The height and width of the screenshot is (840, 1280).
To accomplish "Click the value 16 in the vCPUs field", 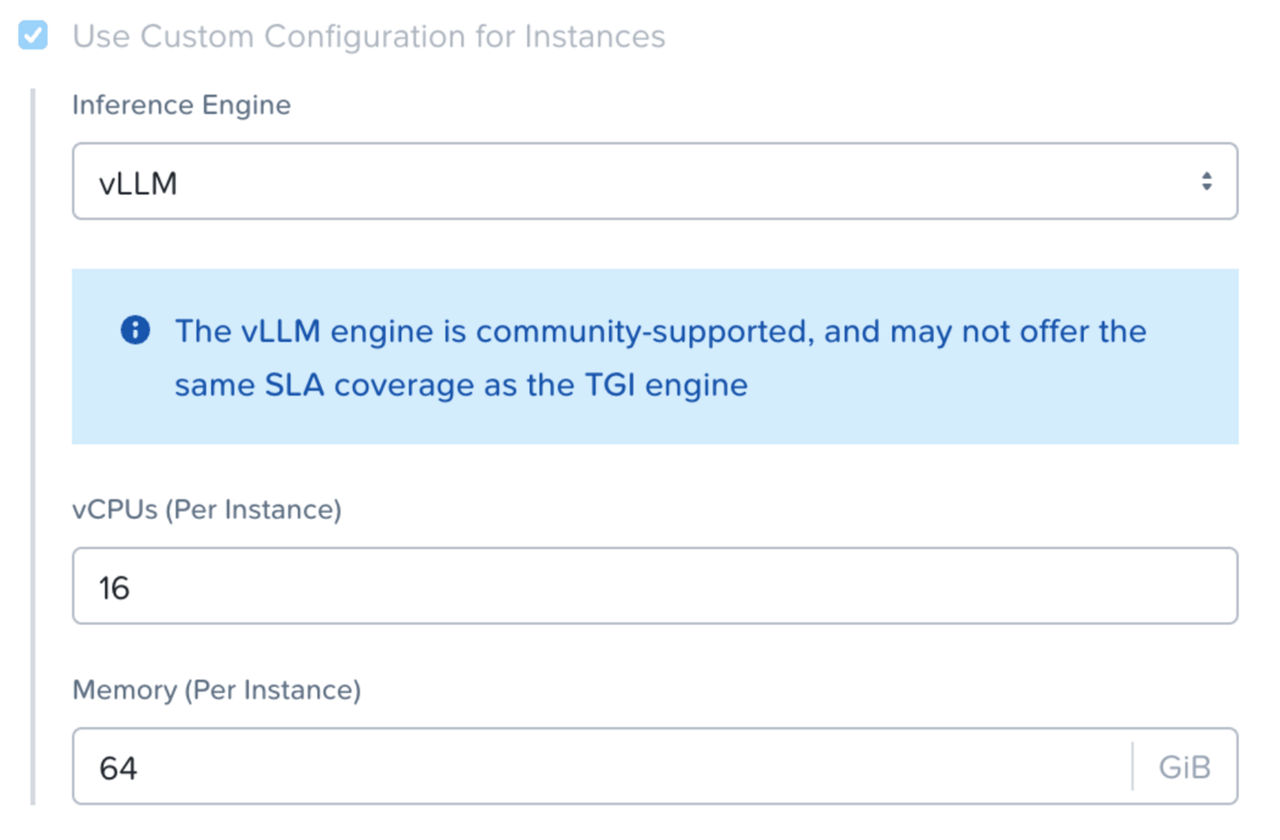I will point(112,587).
